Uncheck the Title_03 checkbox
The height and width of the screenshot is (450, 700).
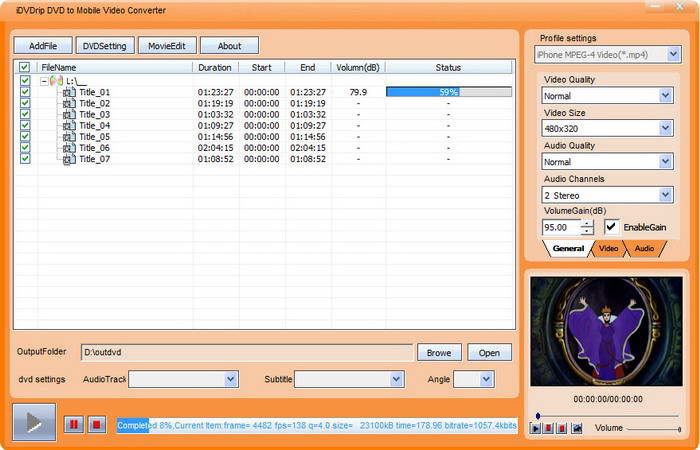tap(25, 114)
